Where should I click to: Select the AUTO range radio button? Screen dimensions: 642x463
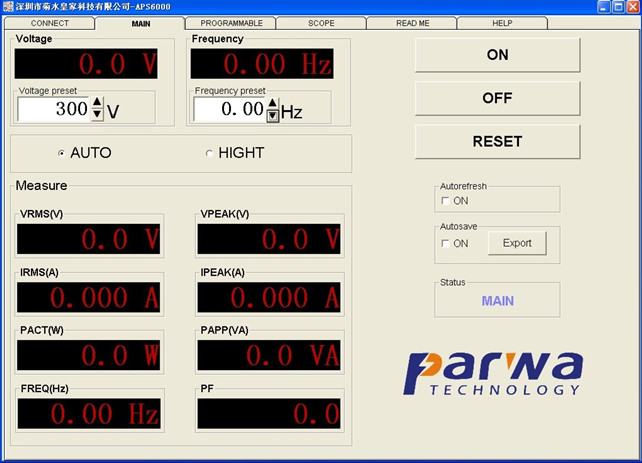point(62,153)
